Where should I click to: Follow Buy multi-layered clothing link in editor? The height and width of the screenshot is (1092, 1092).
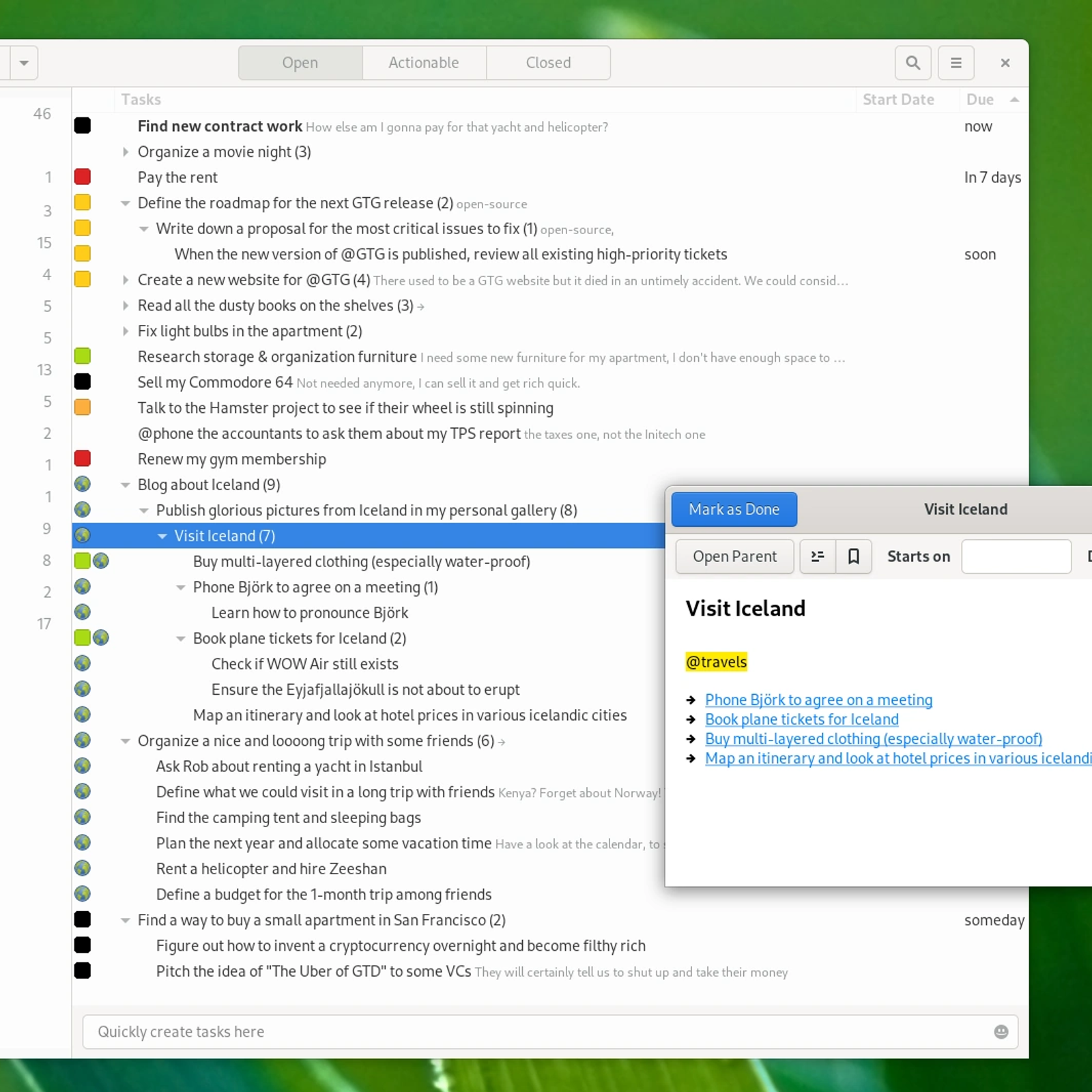874,738
